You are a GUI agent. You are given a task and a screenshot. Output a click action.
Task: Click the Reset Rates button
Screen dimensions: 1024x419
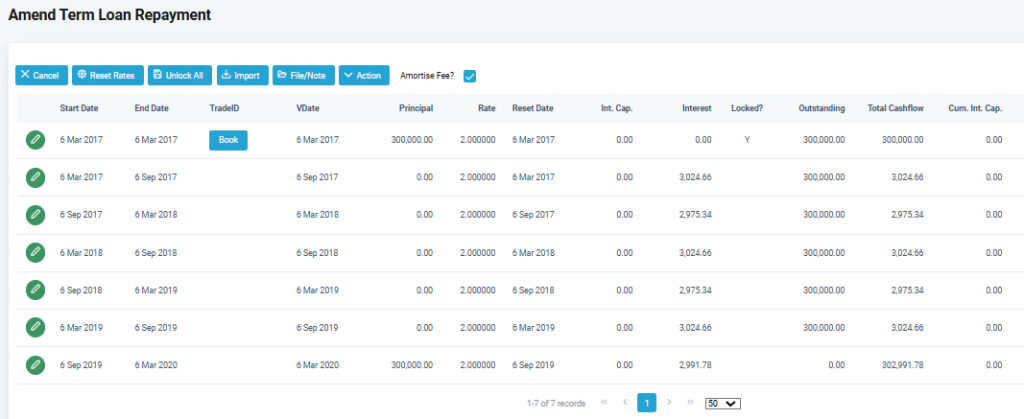[106, 76]
